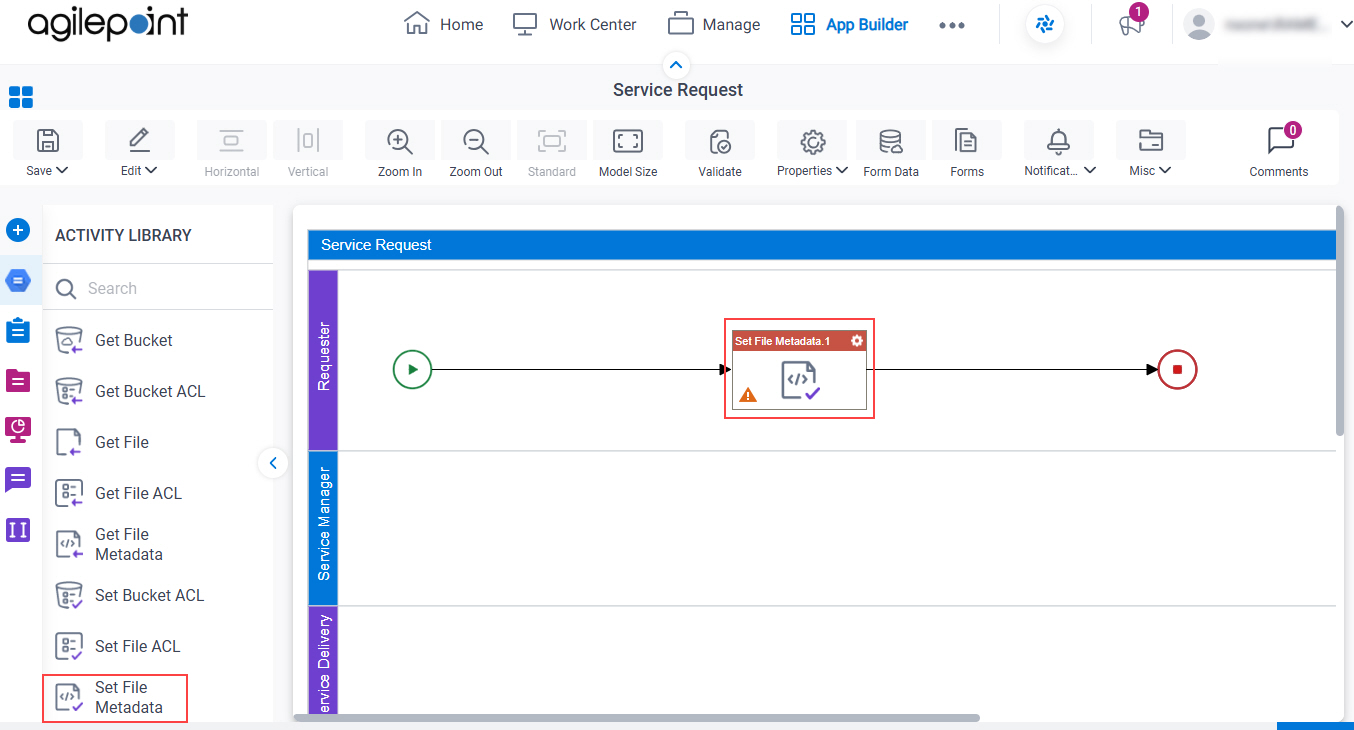The height and width of the screenshot is (730, 1354).
Task: Click the red end event node
Action: click(1177, 370)
